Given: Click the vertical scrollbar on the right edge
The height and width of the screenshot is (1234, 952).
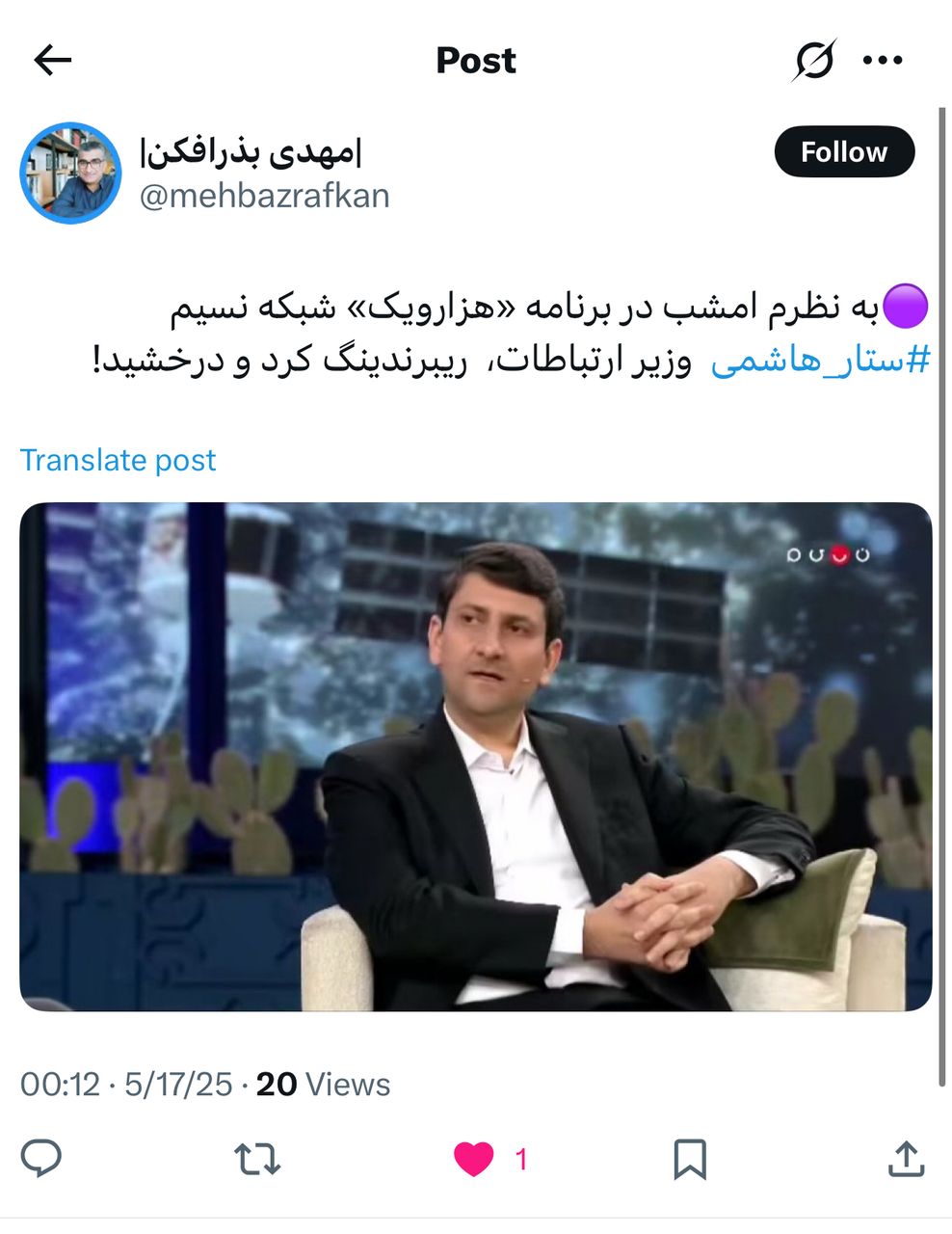Looking at the screenshot, I should point(942,598).
